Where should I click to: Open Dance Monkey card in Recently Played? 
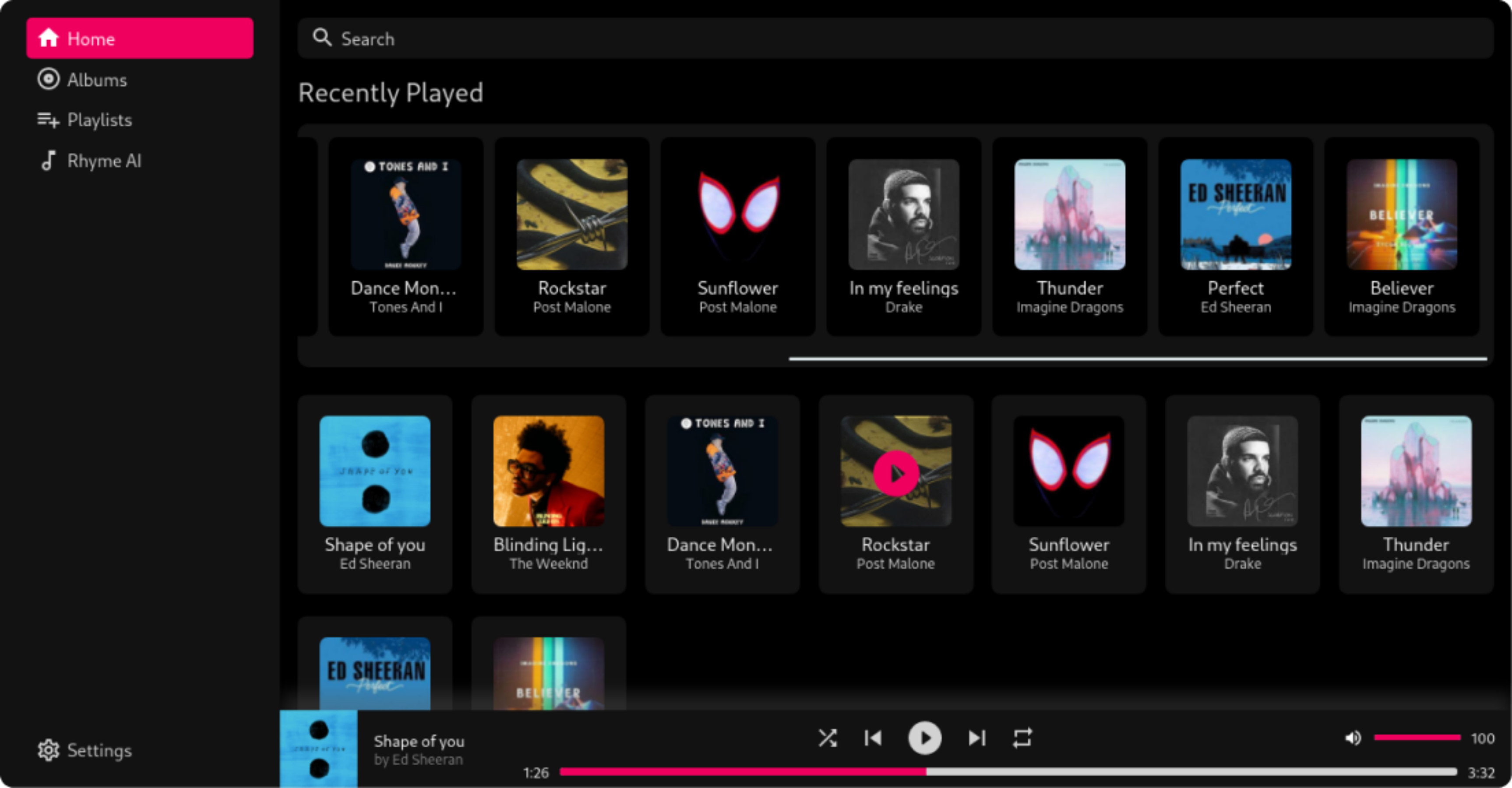click(x=405, y=236)
